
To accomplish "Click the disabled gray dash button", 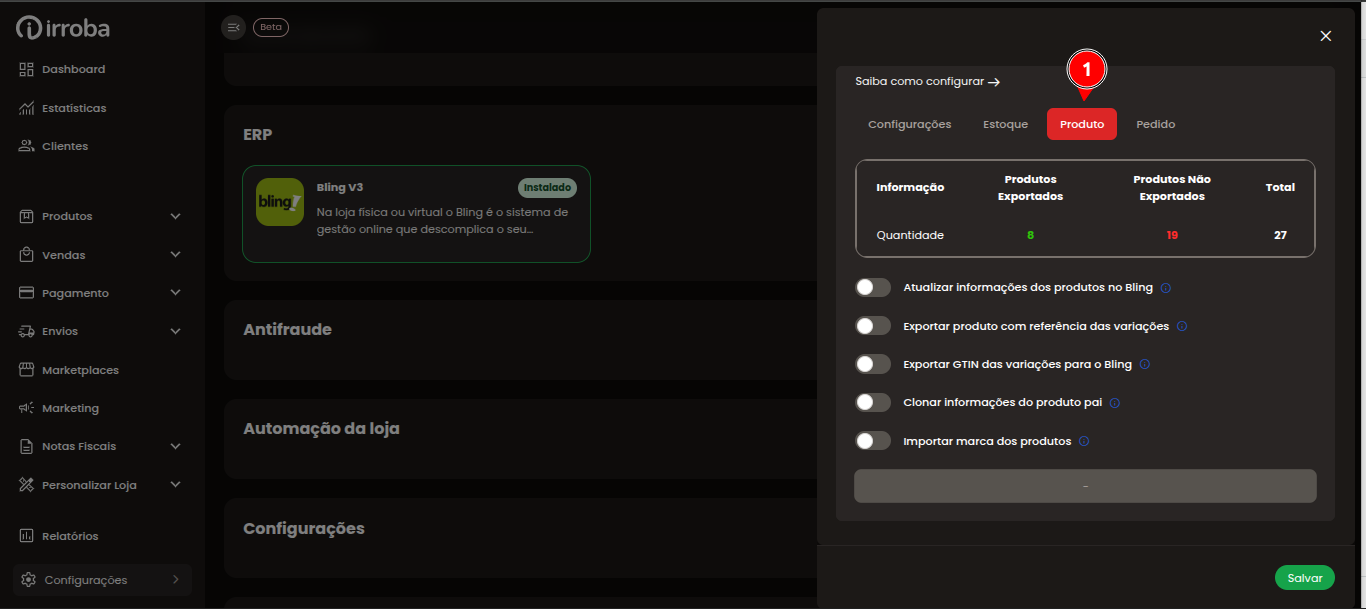I will [x=1085, y=486].
